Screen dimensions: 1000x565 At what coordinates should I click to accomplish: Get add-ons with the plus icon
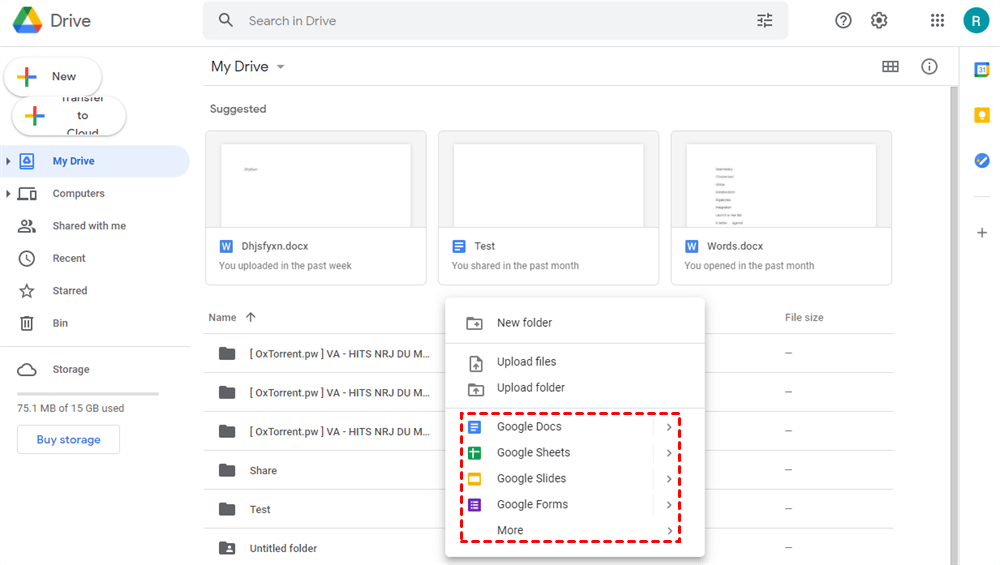pyautogui.click(x=982, y=233)
